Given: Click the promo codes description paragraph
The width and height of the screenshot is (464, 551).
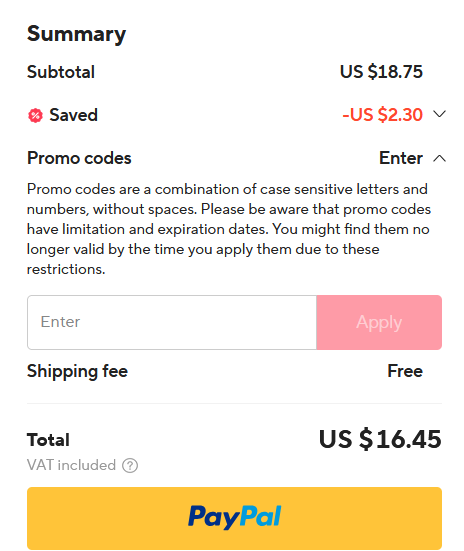Looking at the screenshot, I should click(x=229, y=229).
